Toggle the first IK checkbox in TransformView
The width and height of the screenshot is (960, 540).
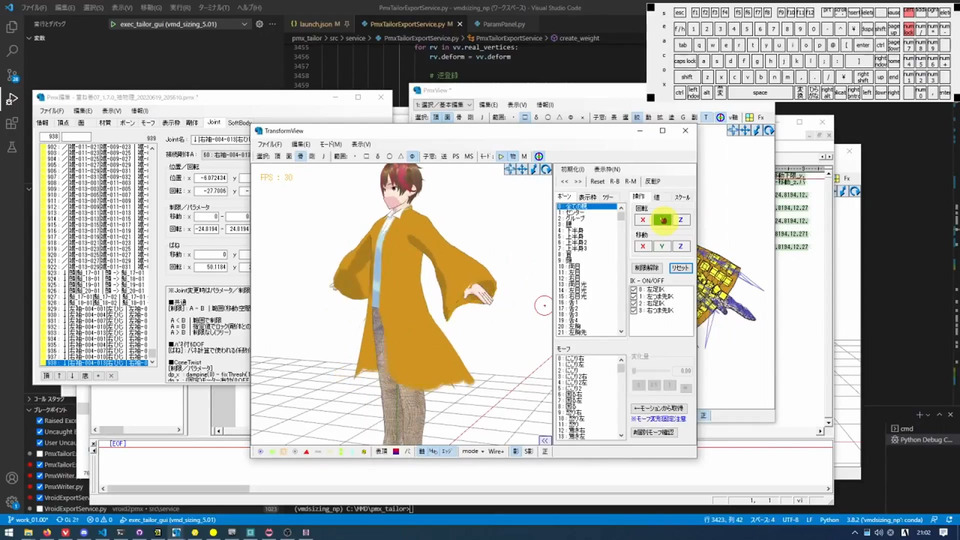tap(634, 290)
